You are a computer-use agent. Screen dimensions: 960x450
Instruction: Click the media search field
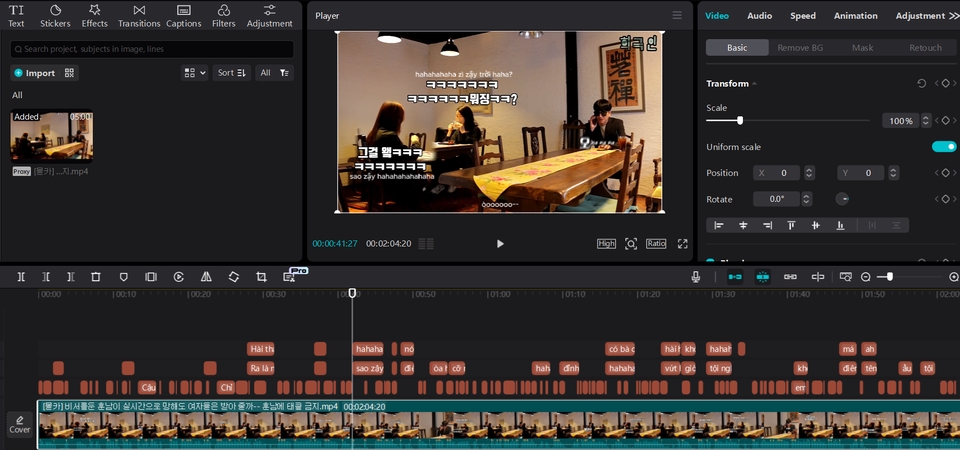tap(152, 49)
